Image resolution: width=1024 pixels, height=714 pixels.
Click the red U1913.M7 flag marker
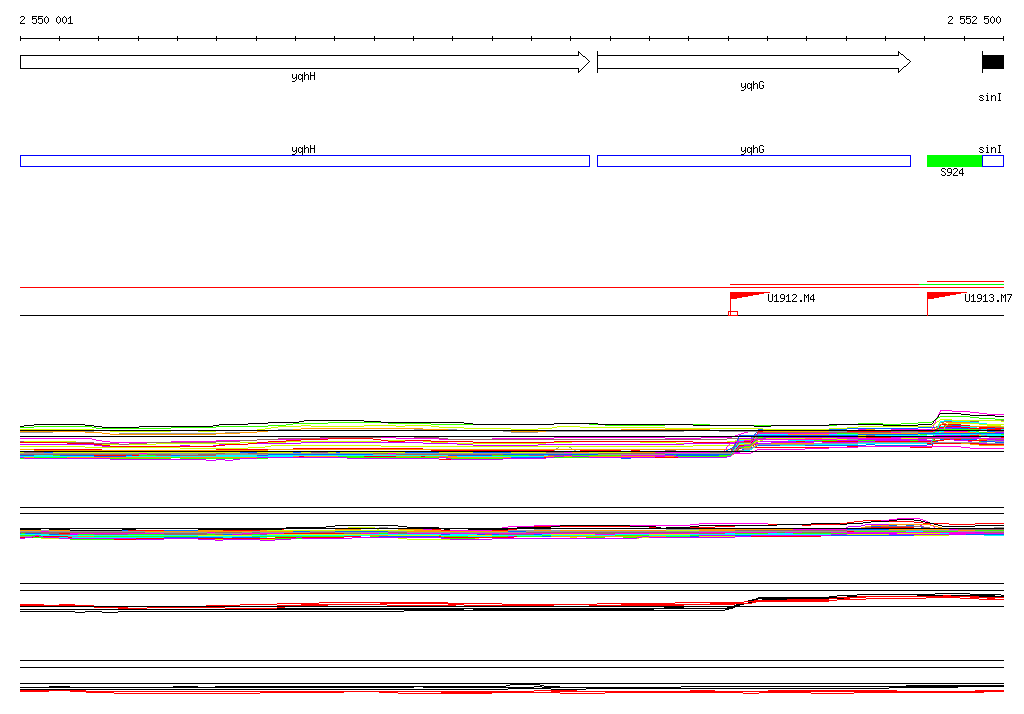click(x=943, y=296)
